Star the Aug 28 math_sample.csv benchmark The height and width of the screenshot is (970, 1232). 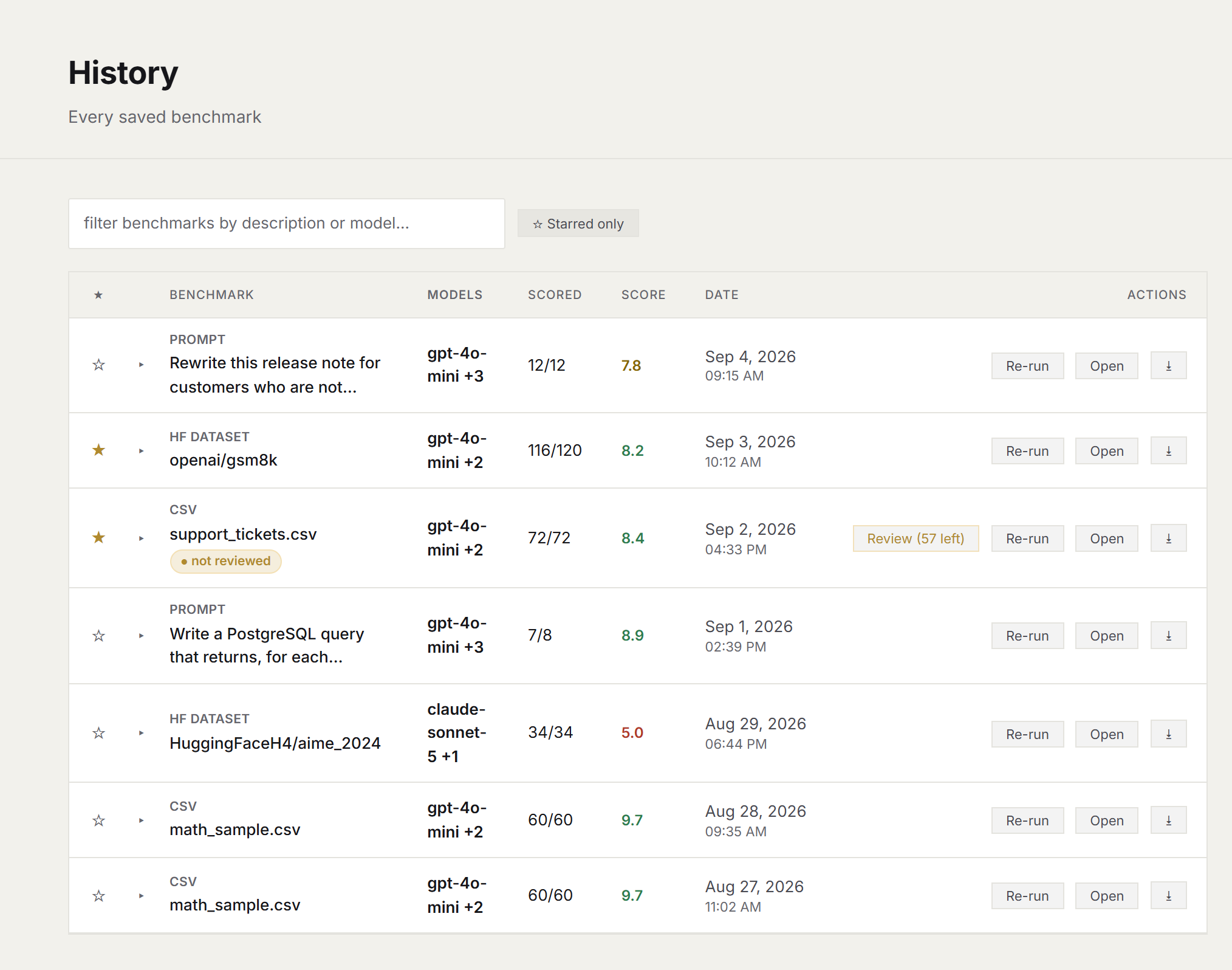98,820
